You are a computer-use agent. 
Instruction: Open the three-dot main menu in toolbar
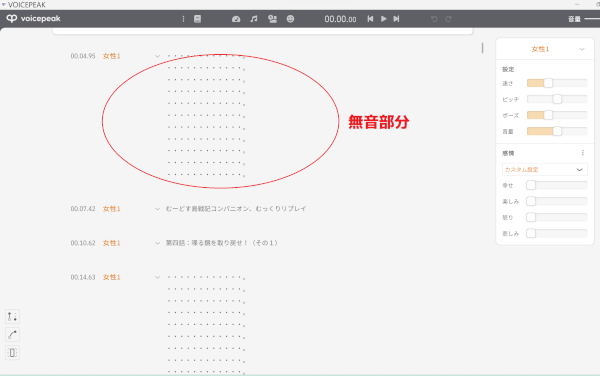click(183, 19)
